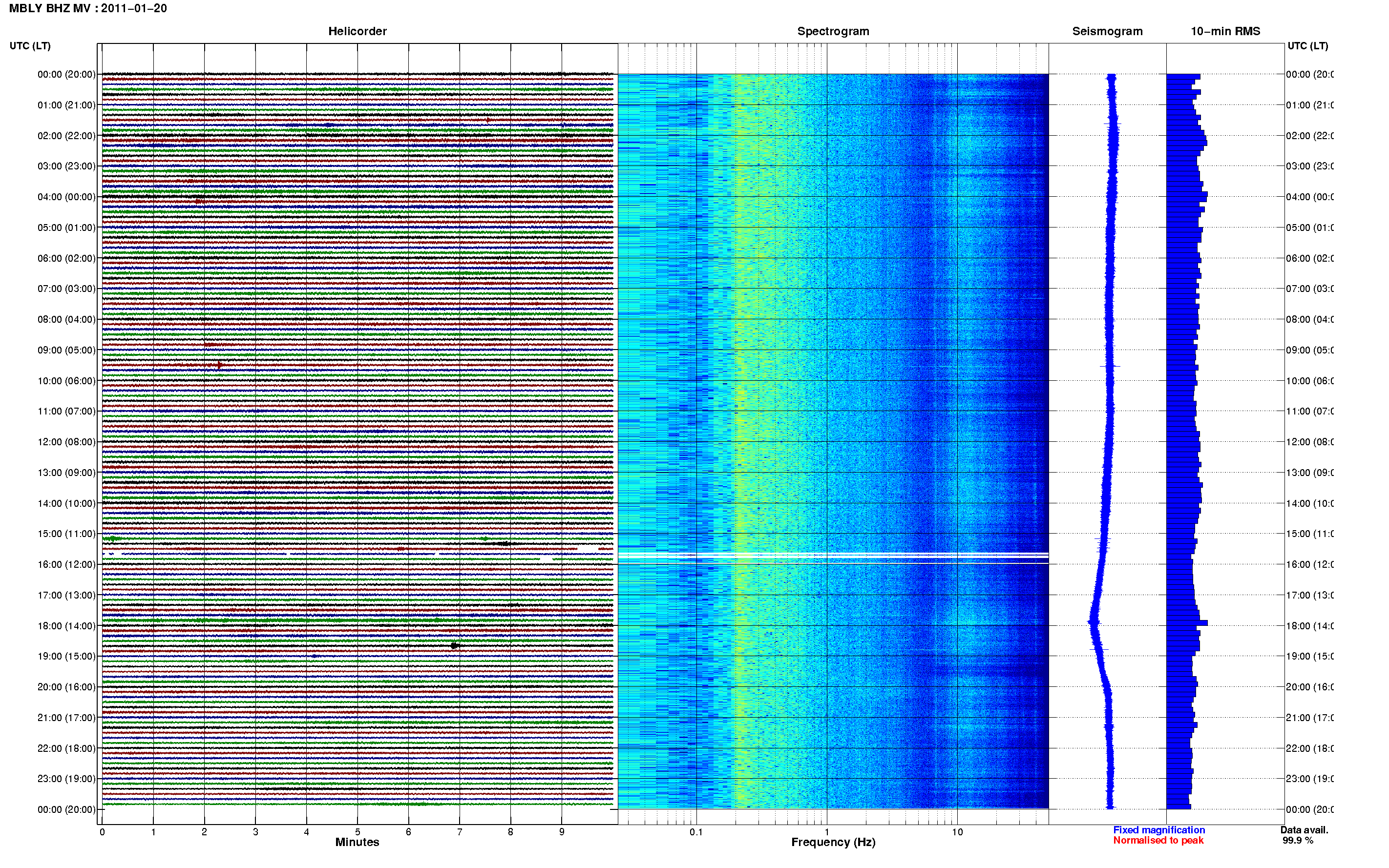Click the 'UTC (LT)' label above the helicorder time axis
This screenshot has width=1389, height=868.
(30, 46)
